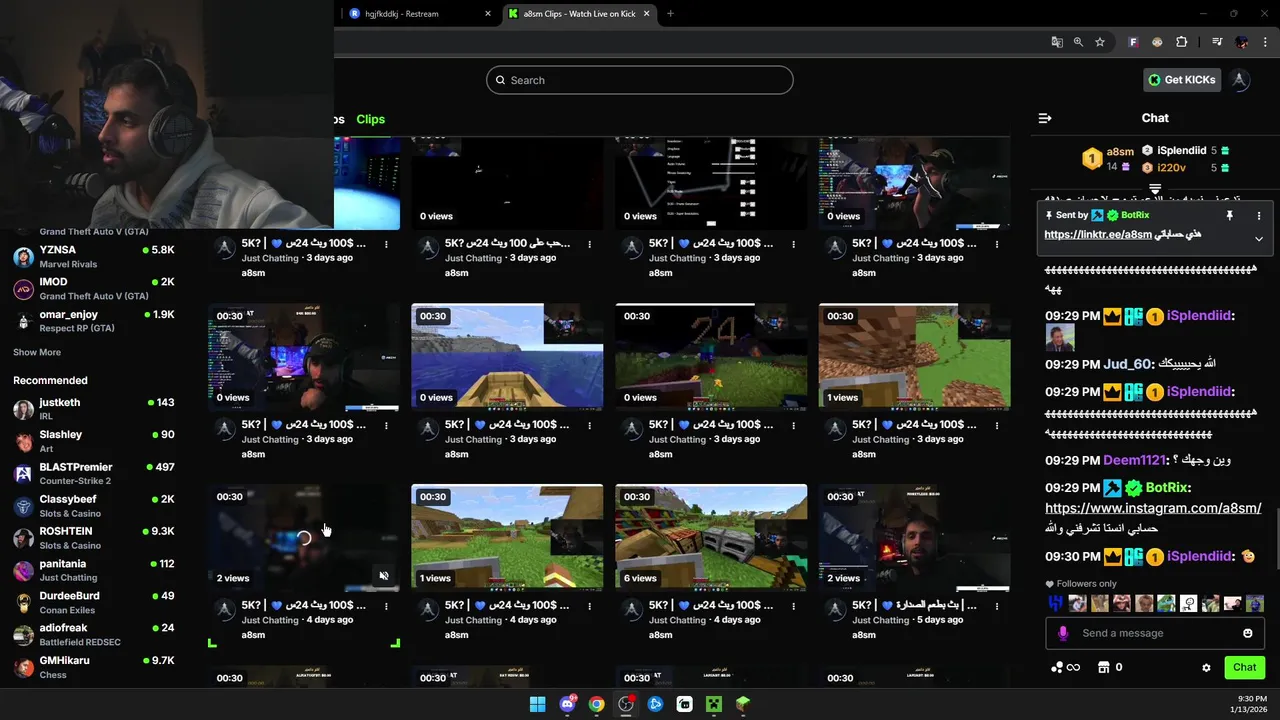This screenshot has width=1280, height=720.
Task: Open the Chrome profile avatar
Action: pos(1242,42)
